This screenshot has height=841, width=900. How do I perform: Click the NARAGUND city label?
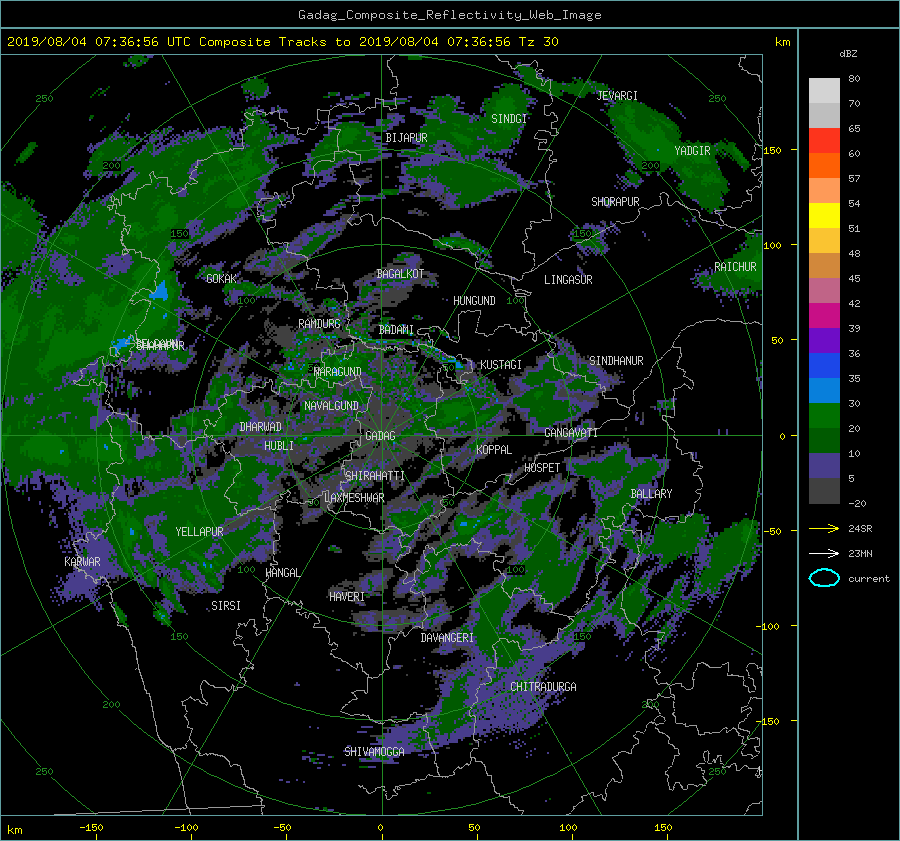(x=338, y=372)
